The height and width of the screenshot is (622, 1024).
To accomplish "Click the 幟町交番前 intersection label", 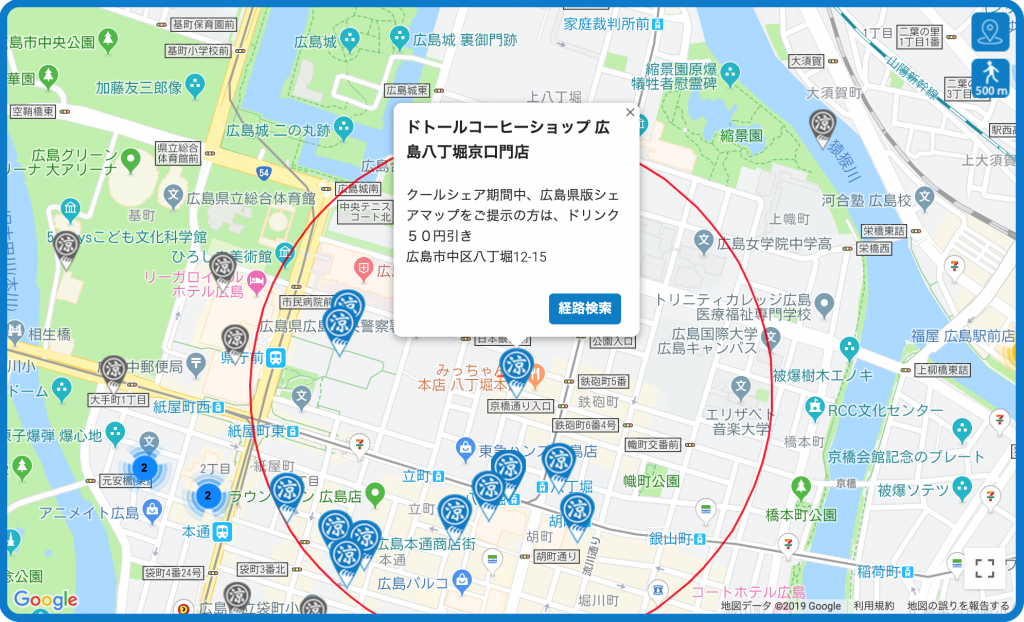I will point(653,444).
